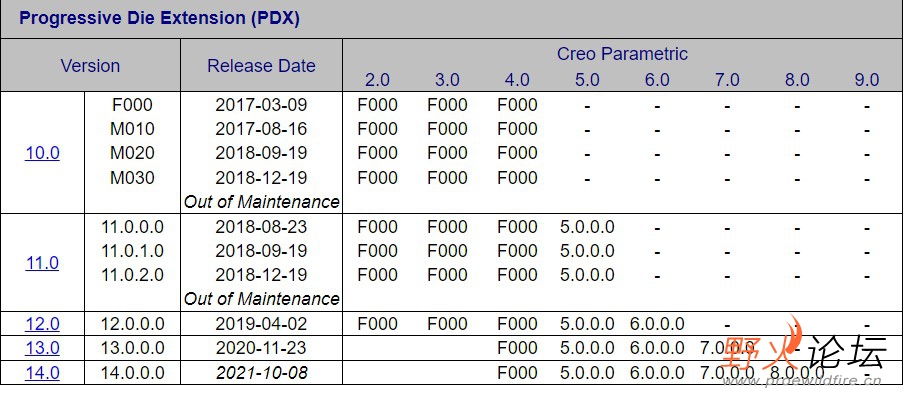Click the Progressive Die Extension (PDX) heading

(159, 18)
